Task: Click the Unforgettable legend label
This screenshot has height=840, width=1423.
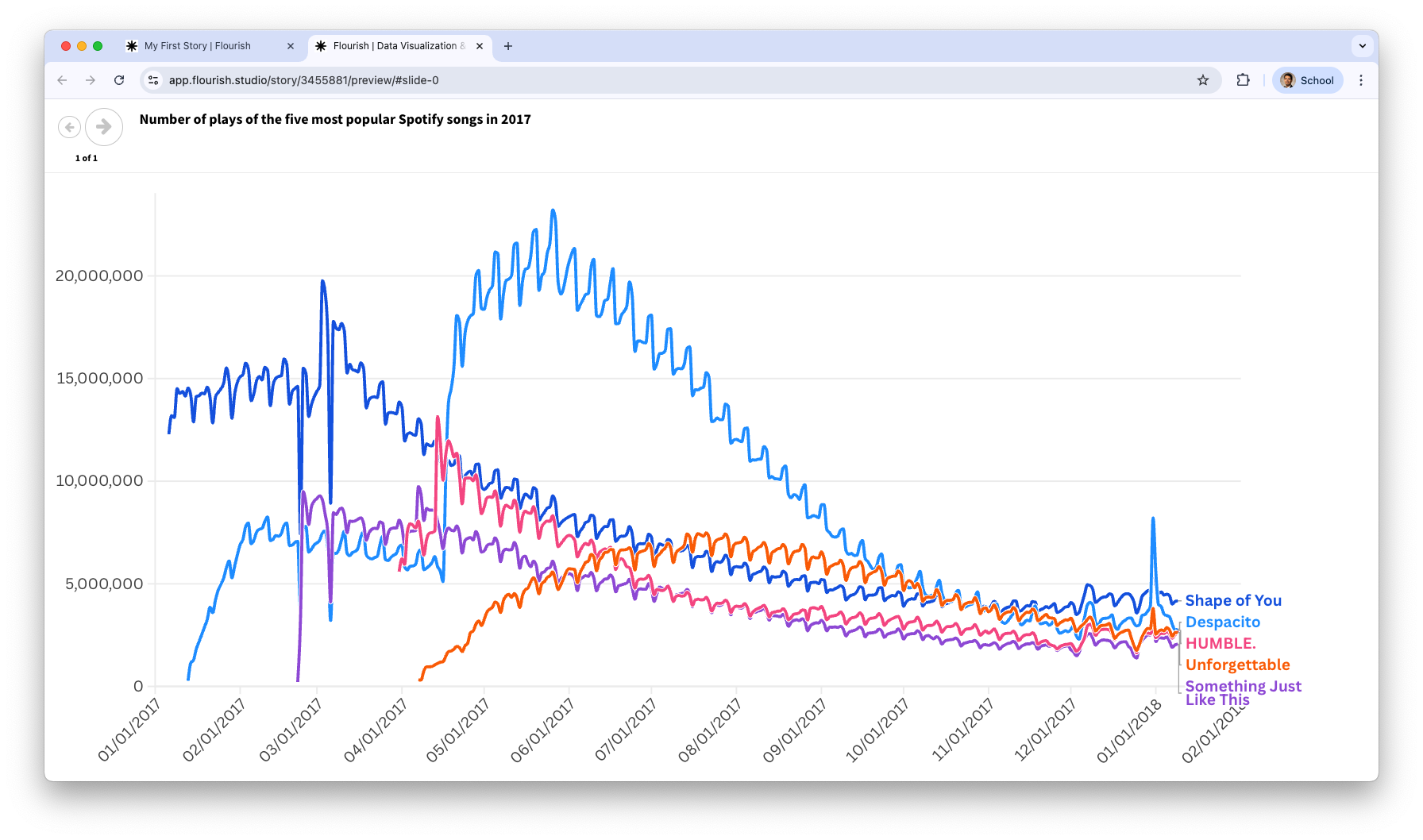Action: tap(1237, 665)
